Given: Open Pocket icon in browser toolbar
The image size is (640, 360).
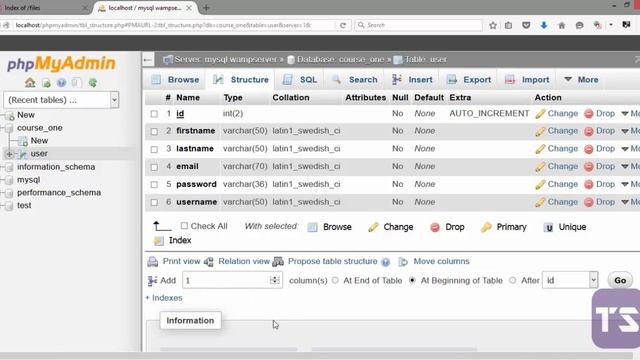Looking at the screenshot, I should click(526, 25).
